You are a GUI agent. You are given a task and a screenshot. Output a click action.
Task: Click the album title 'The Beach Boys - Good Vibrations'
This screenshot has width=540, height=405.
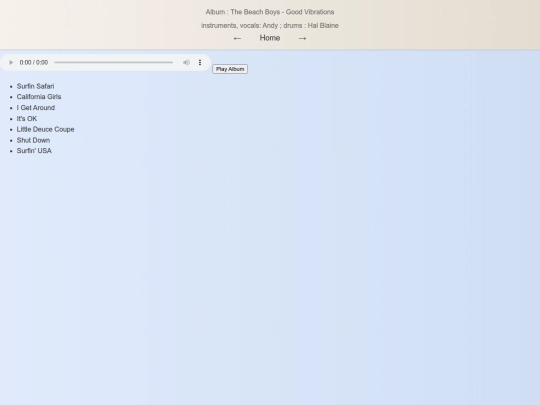click(282, 12)
